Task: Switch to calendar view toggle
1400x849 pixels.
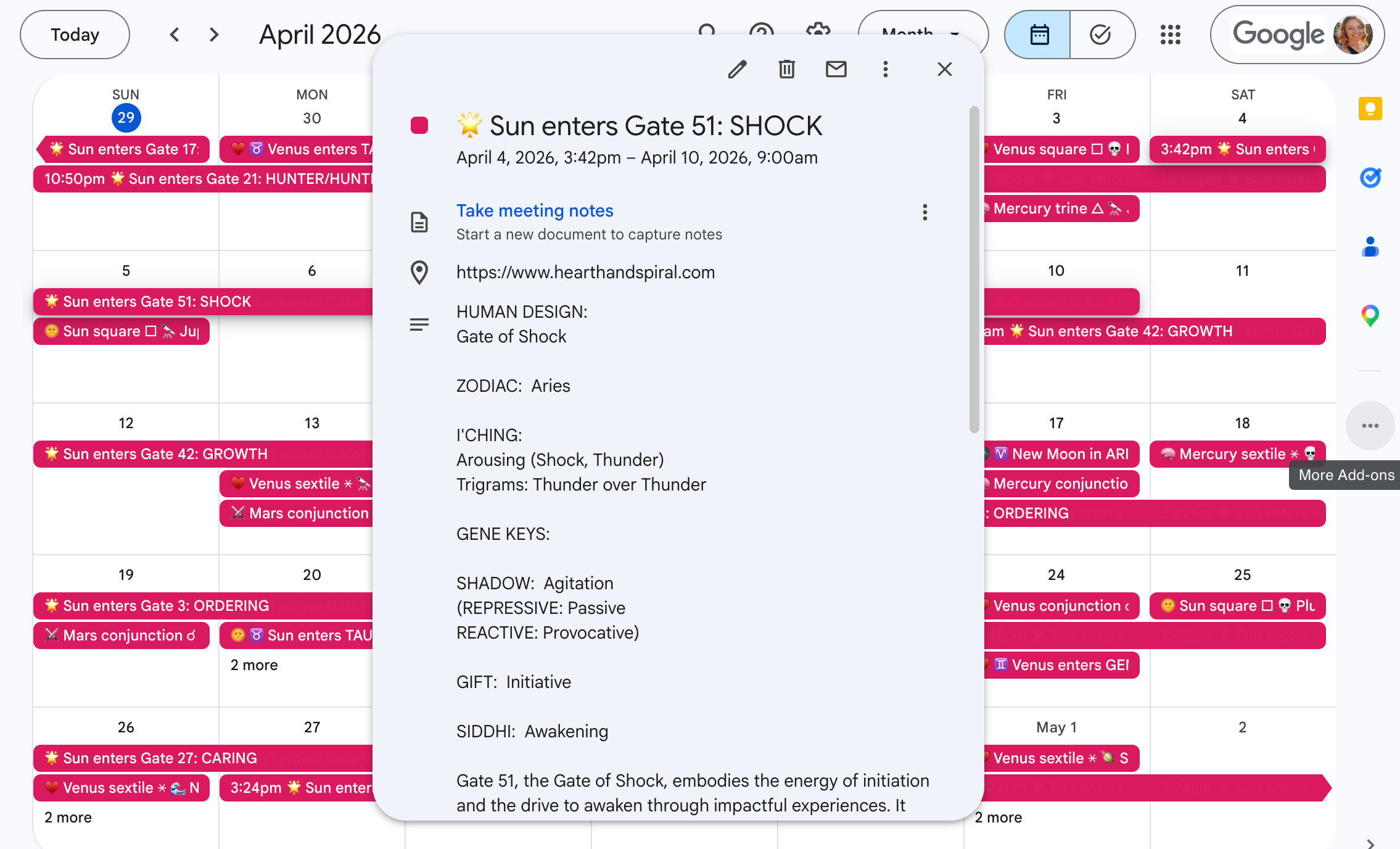Action: 1039,35
